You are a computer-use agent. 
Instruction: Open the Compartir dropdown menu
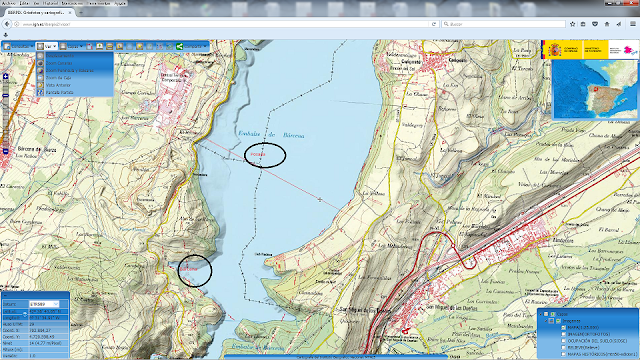pos(192,47)
